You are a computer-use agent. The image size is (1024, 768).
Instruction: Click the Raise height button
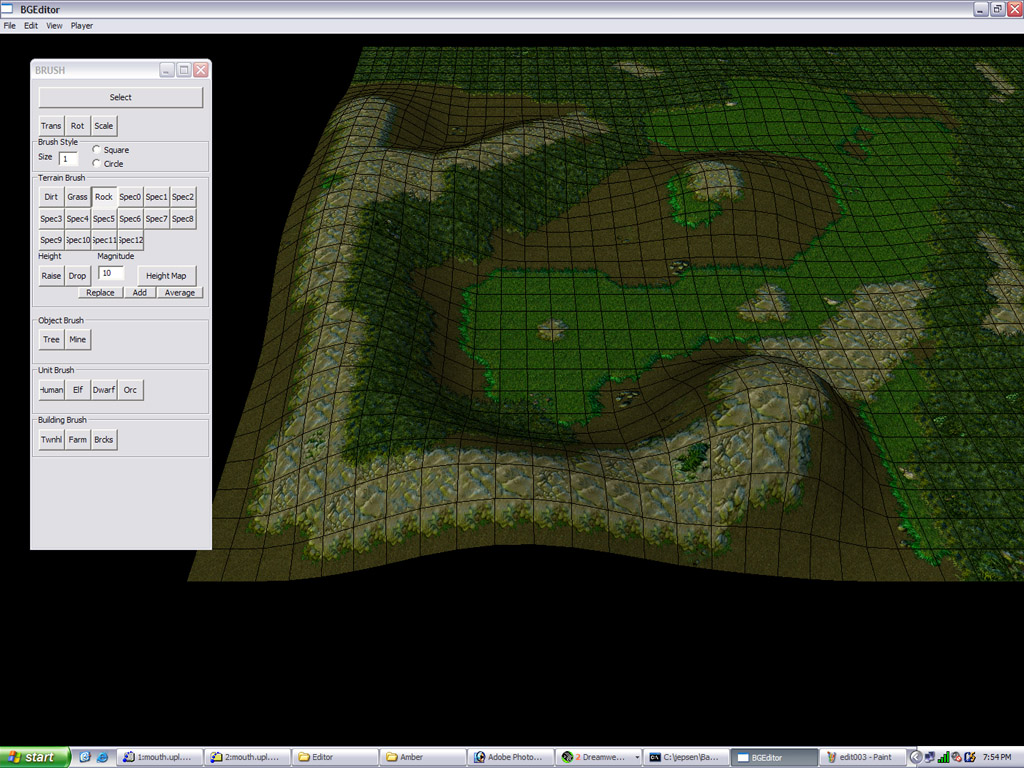pyautogui.click(x=51, y=276)
